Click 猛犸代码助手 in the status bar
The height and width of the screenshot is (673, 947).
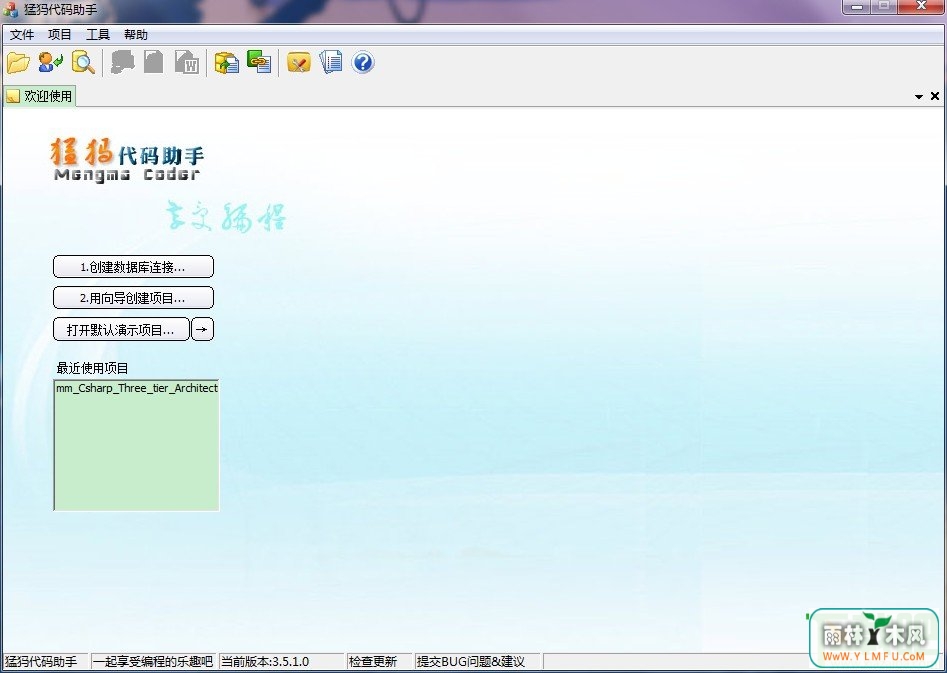(x=41, y=662)
